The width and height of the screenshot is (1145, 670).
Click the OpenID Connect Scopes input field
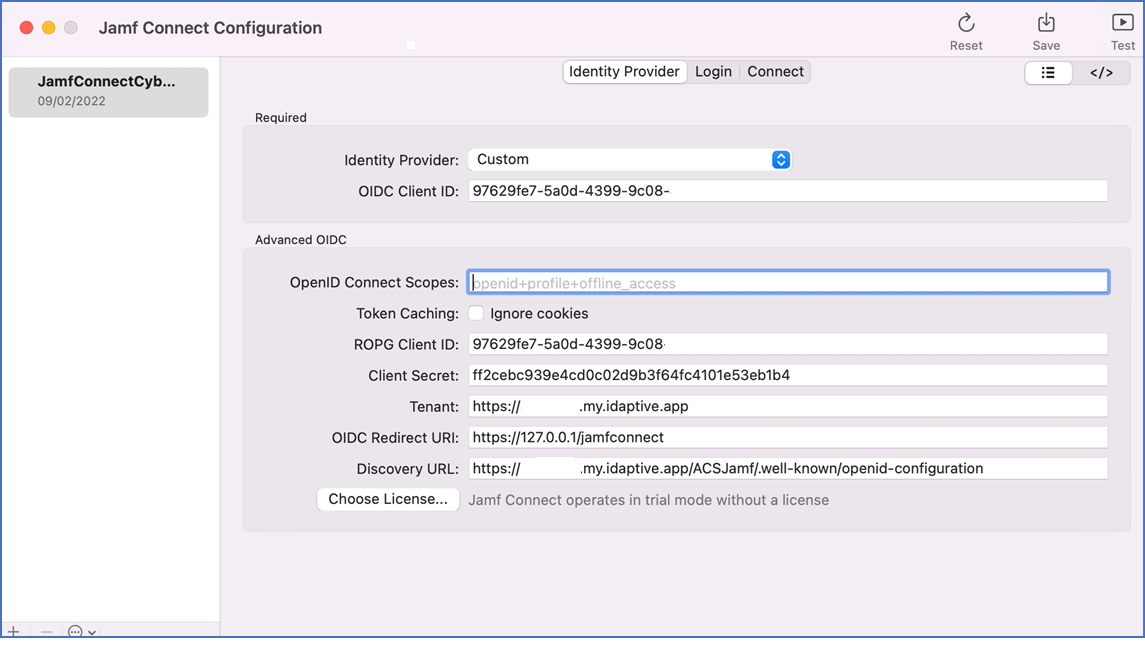(x=788, y=282)
